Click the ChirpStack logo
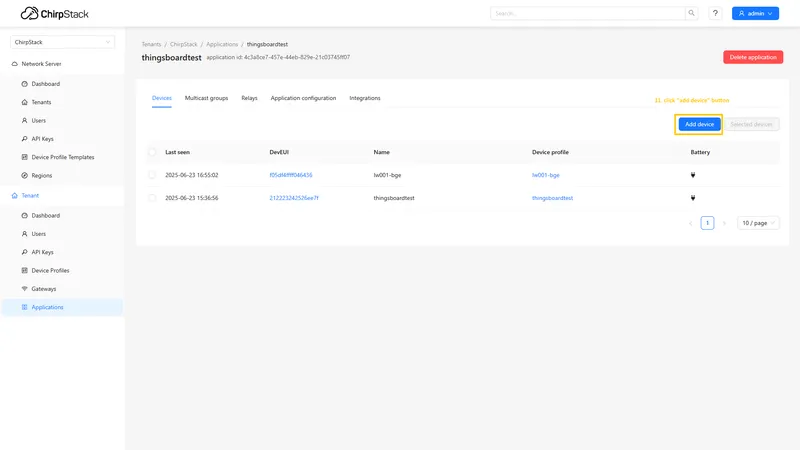The height and width of the screenshot is (450, 800). point(55,14)
